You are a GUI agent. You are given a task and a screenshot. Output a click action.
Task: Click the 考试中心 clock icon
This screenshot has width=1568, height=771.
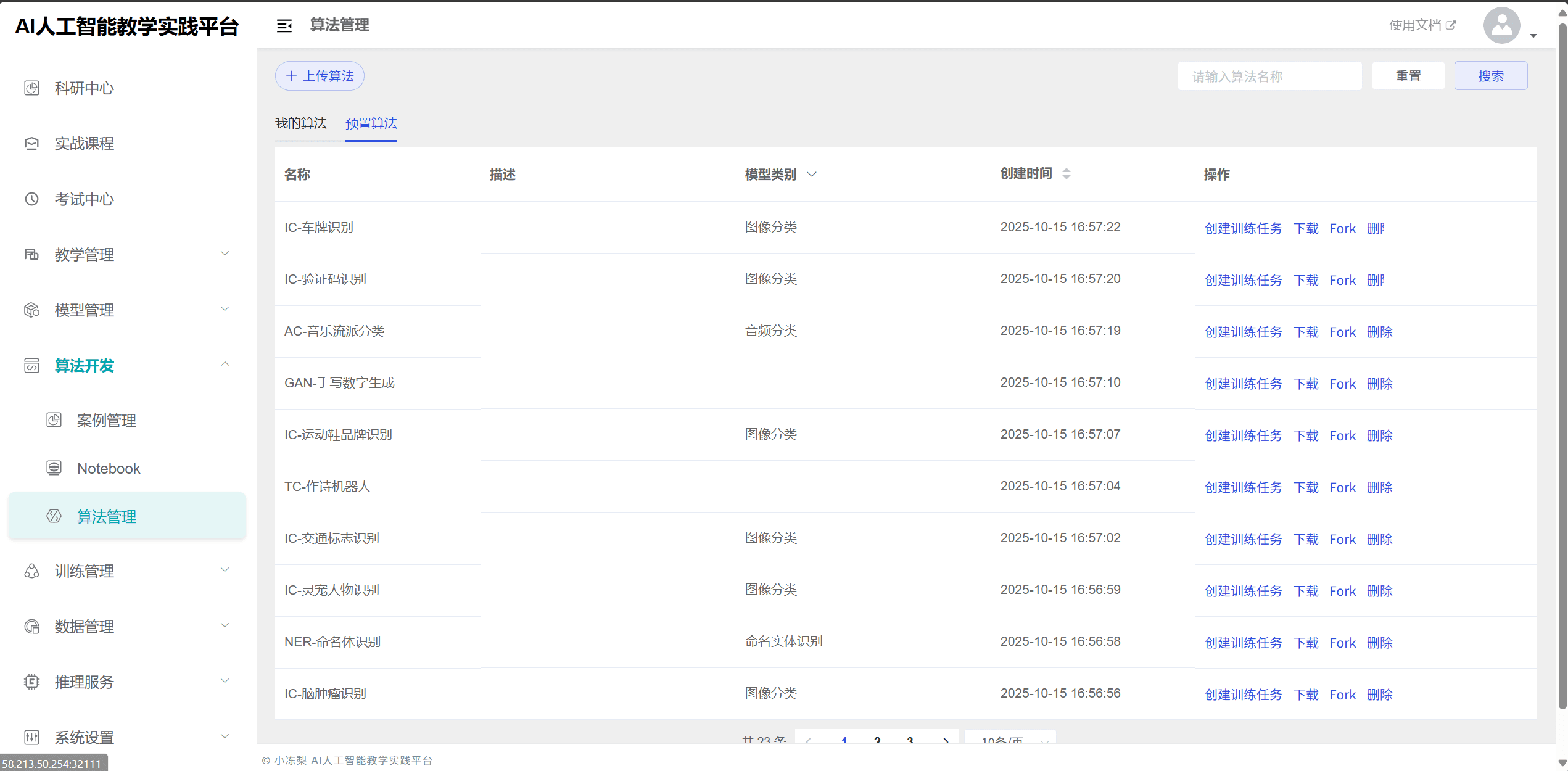(31, 199)
